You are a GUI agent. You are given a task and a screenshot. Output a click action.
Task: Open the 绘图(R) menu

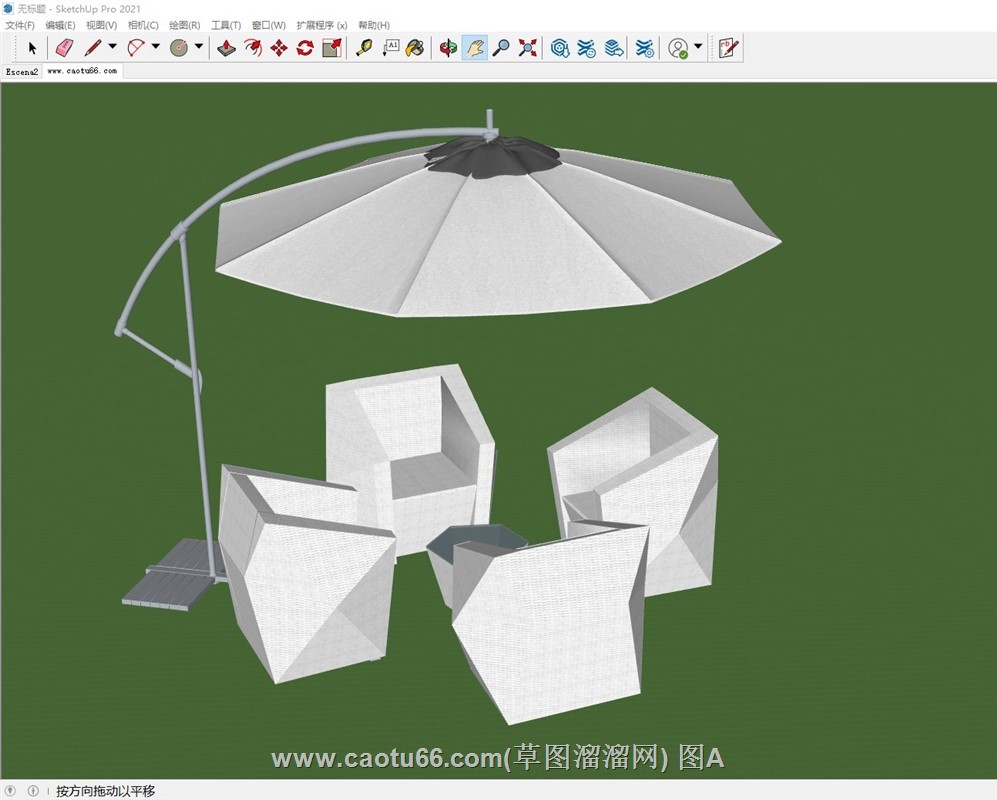click(x=184, y=25)
